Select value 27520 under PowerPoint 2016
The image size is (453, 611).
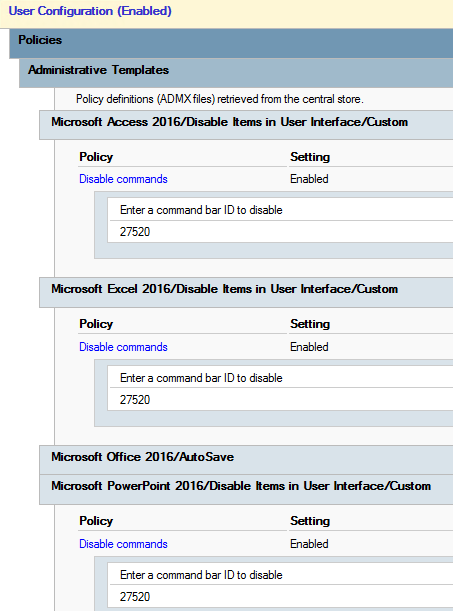point(135,597)
